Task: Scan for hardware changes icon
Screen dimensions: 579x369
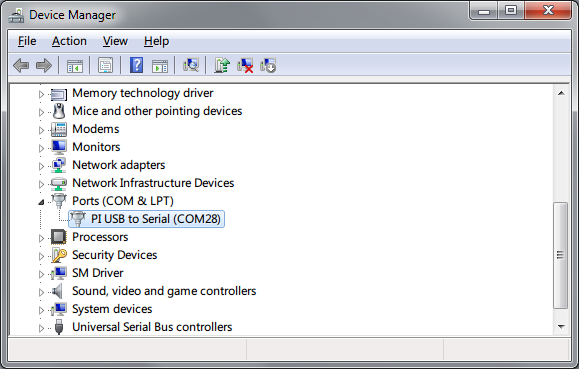Action: tap(191, 66)
